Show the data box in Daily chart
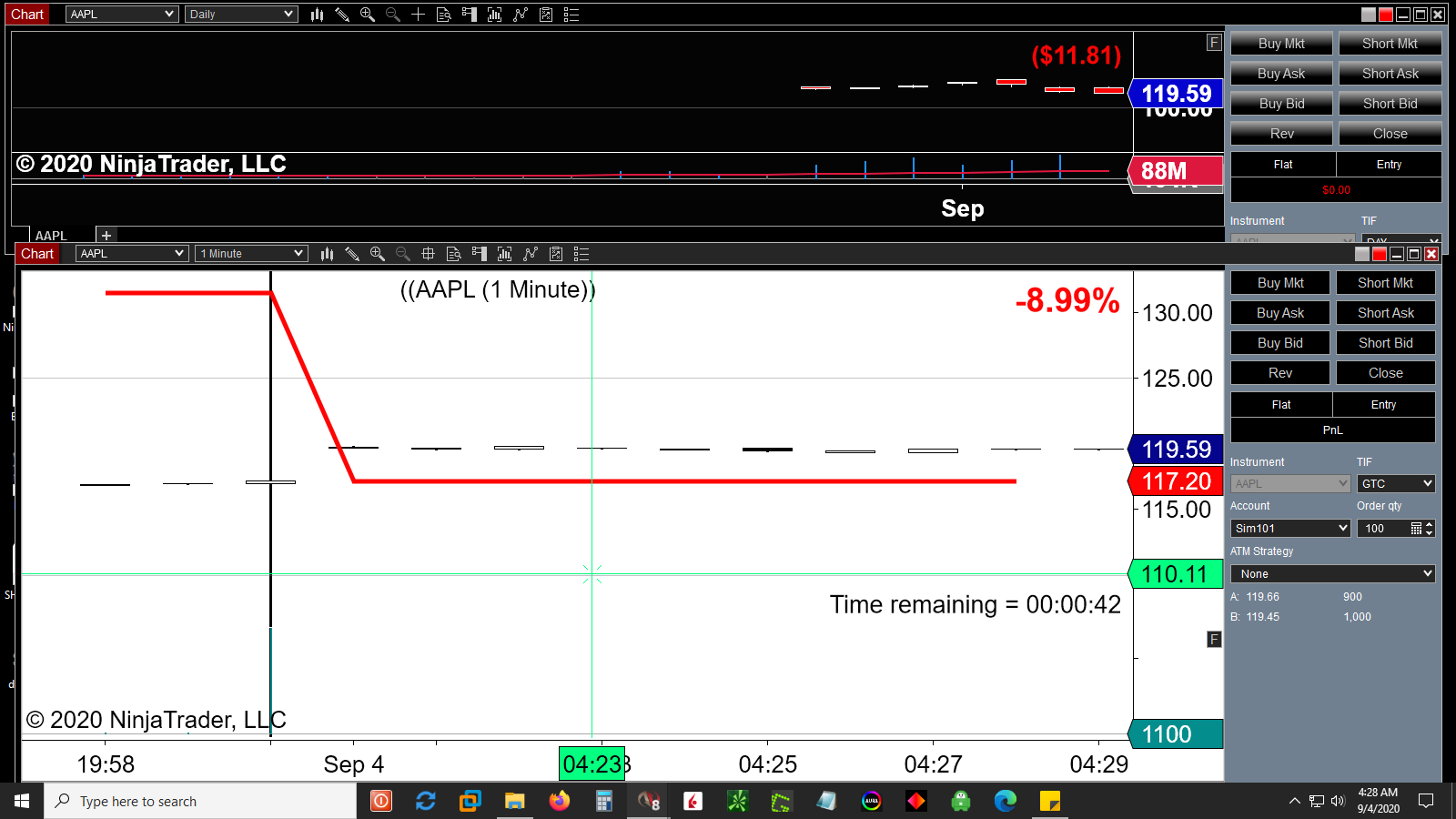The width and height of the screenshot is (1456, 819). (x=444, y=15)
